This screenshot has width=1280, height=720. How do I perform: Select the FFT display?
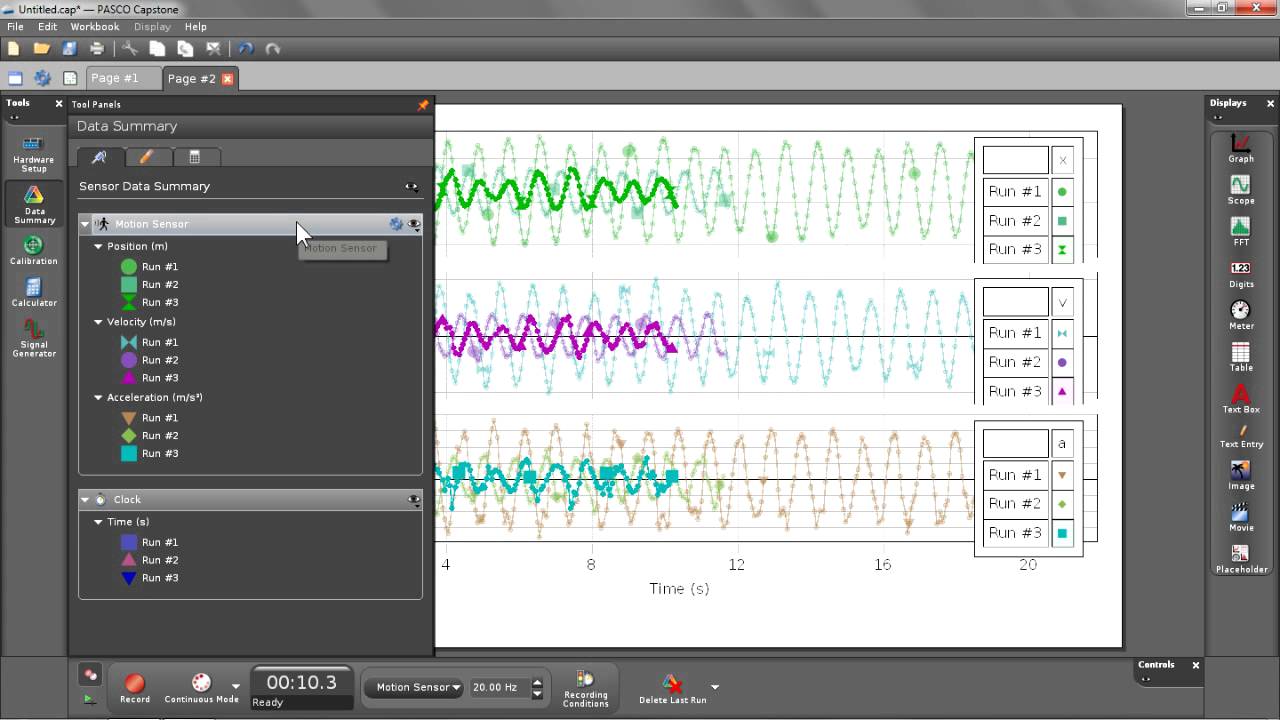coord(1241,232)
